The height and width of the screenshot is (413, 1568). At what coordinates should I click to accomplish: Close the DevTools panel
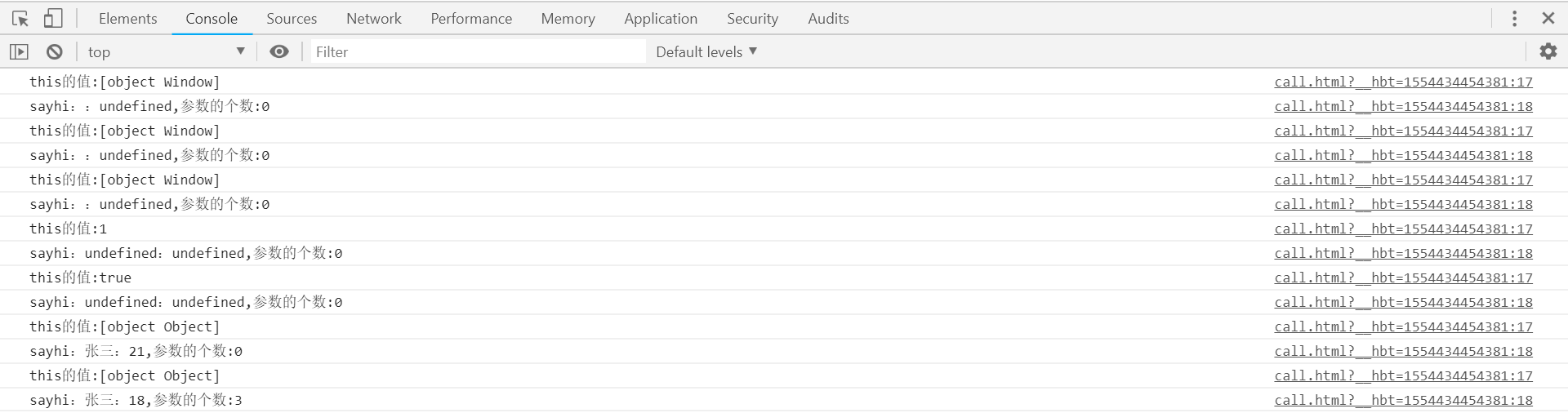[1548, 18]
